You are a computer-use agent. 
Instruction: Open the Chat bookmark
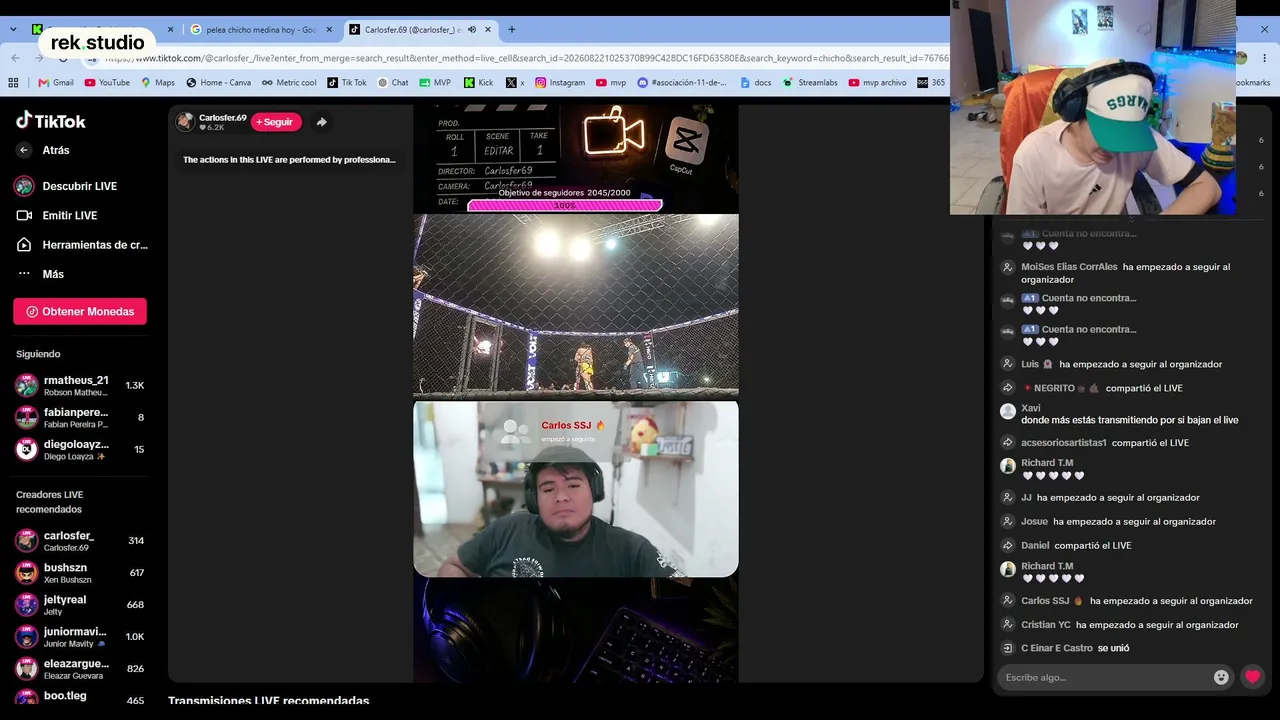click(393, 83)
